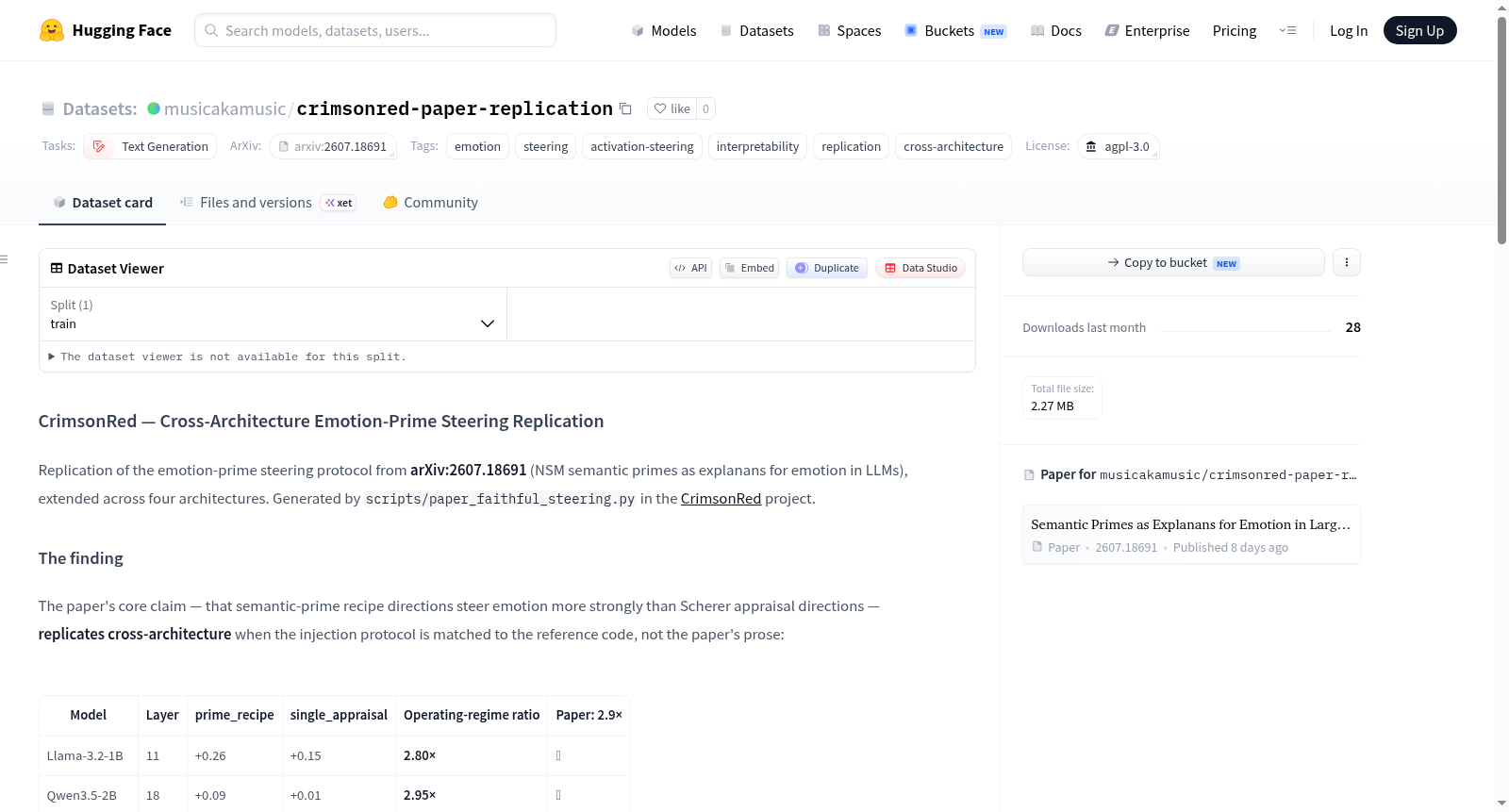Open the Datasets page from navbar
1509x812 pixels.
pos(757,30)
